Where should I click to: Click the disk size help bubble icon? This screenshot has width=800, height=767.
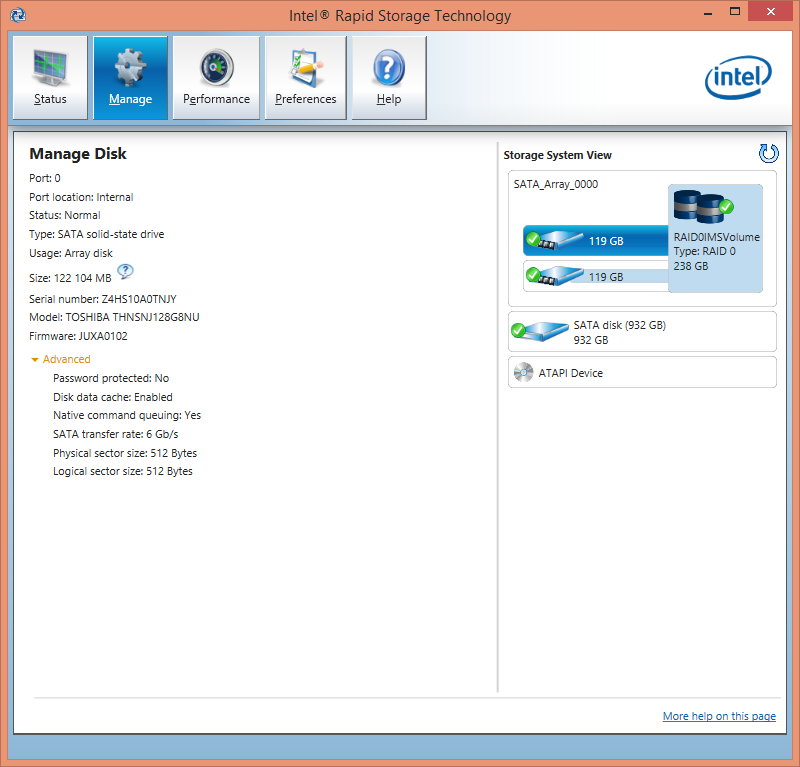tap(125, 271)
